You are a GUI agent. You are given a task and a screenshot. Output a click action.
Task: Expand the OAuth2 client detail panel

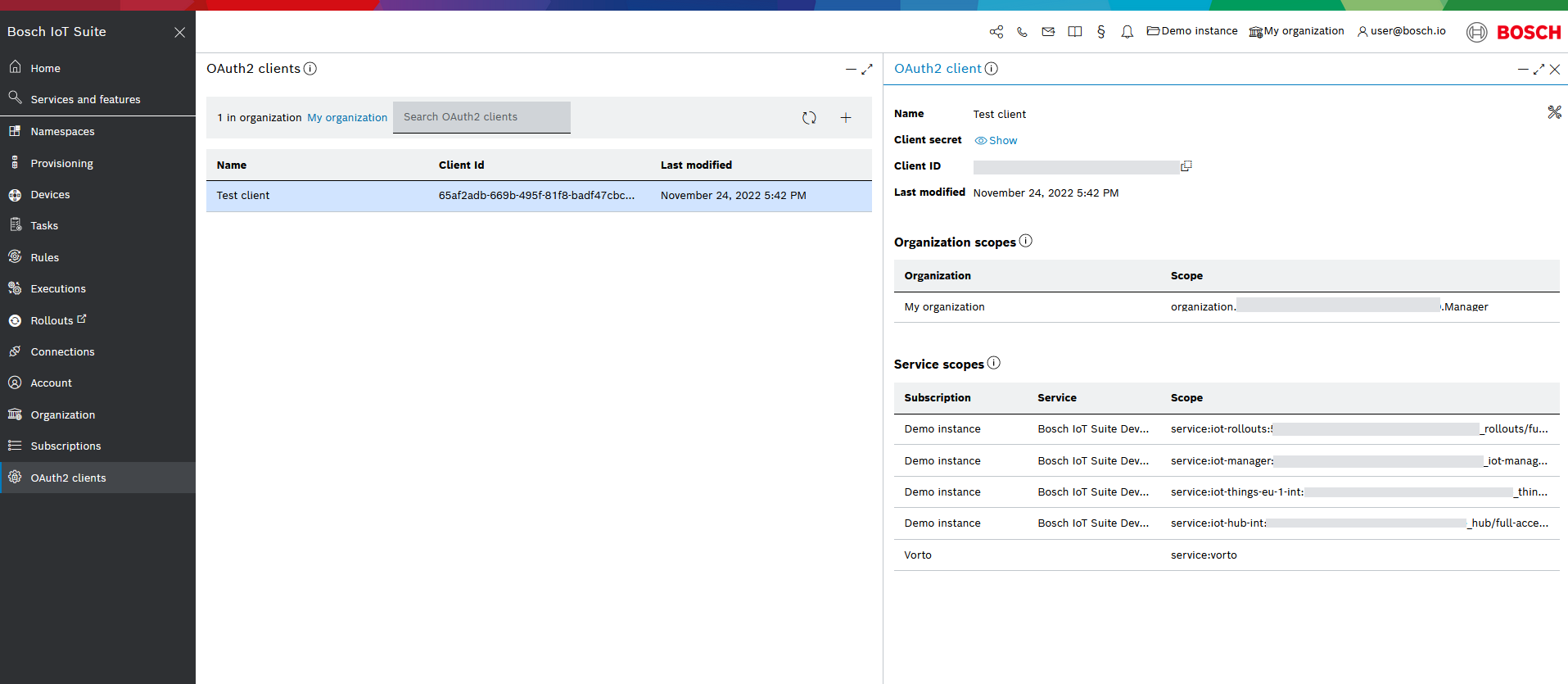[x=1539, y=70]
